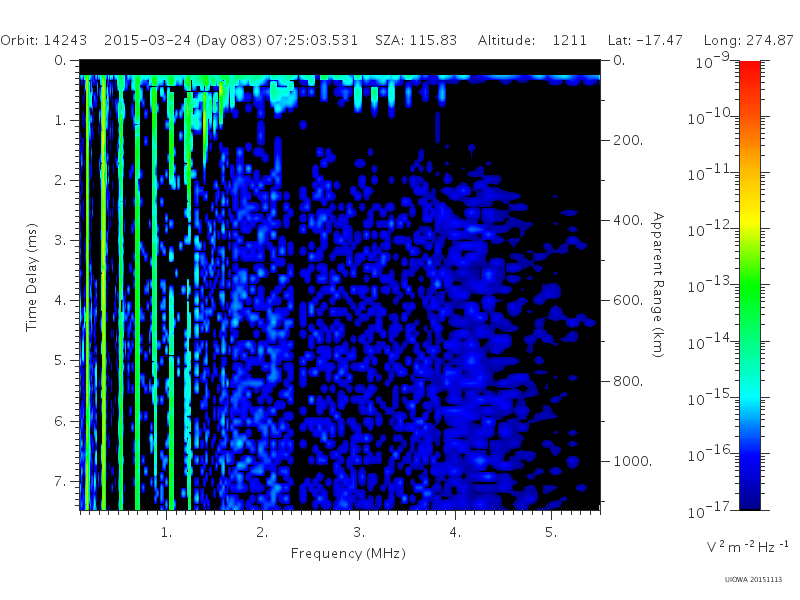The image size is (800, 600).
Task: Click the Long: 274.87 value
Action: (x=748, y=40)
